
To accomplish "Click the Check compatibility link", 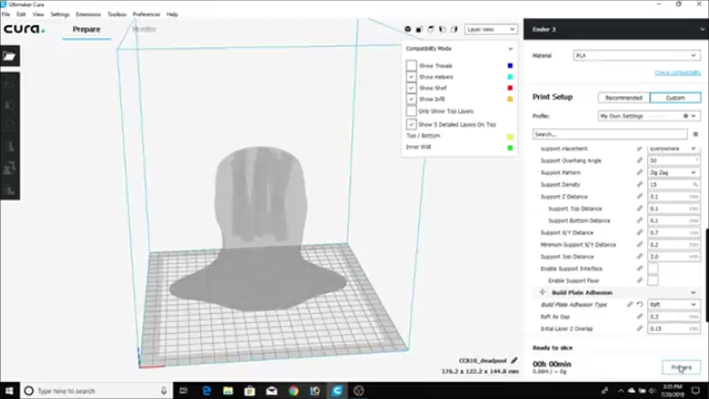I will click(x=677, y=72).
